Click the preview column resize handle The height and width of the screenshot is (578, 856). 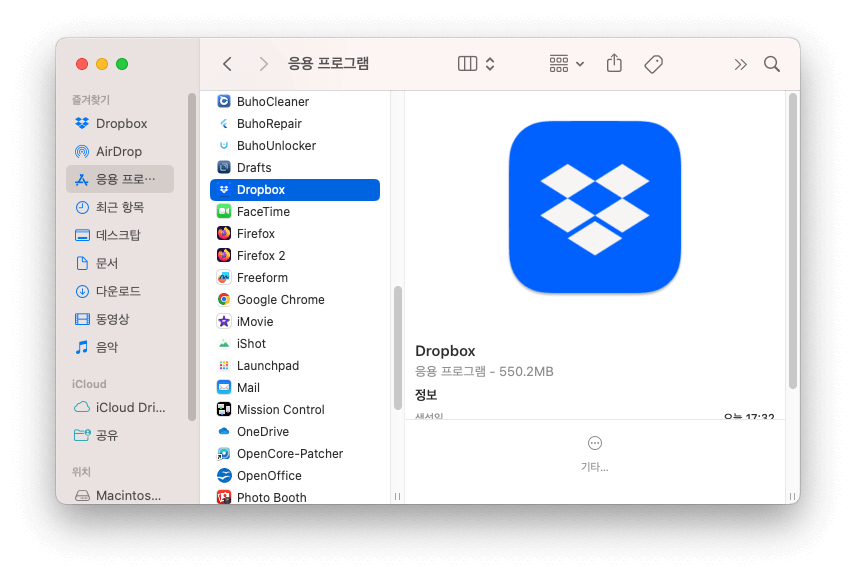point(793,496)
